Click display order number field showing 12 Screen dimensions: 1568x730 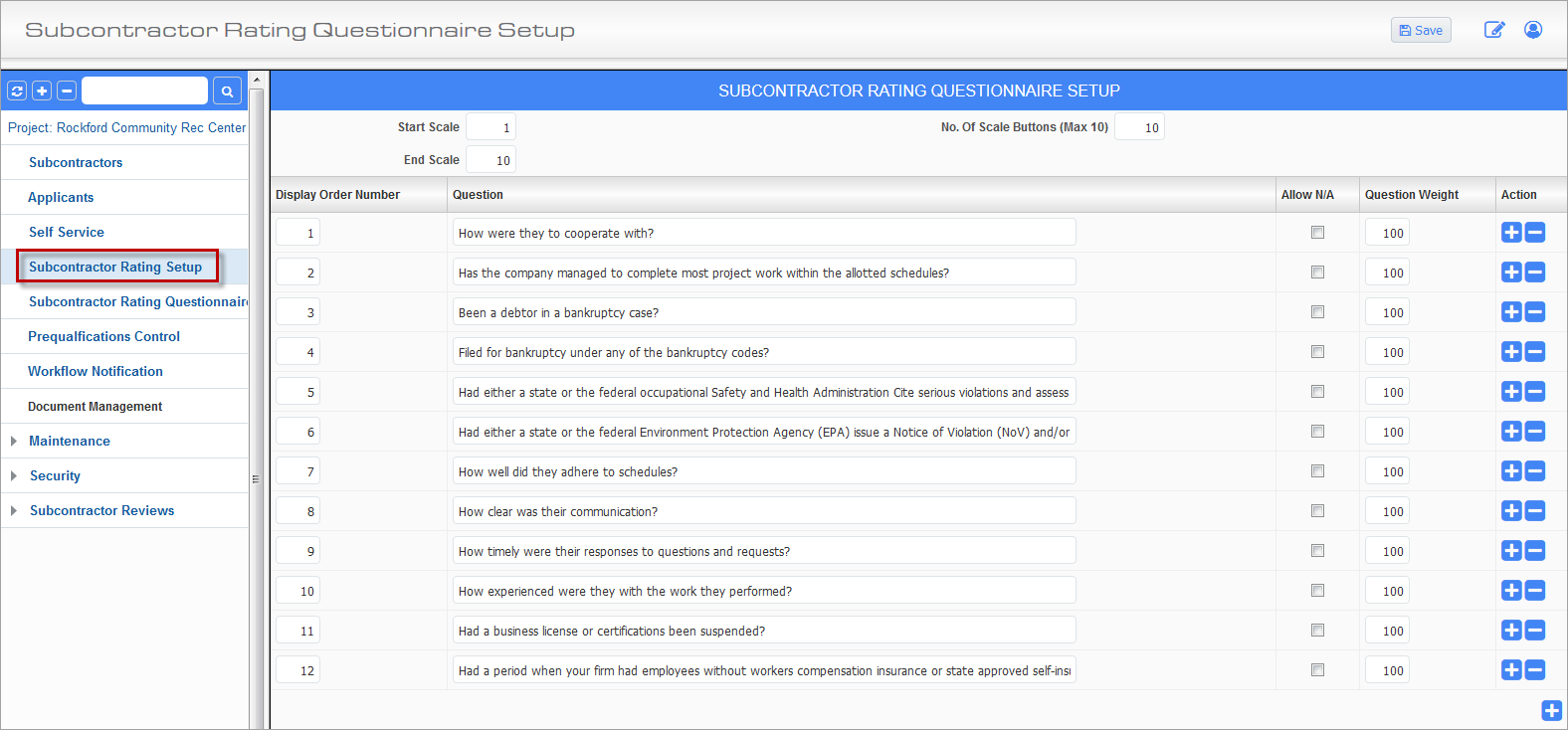pos(297,670)
